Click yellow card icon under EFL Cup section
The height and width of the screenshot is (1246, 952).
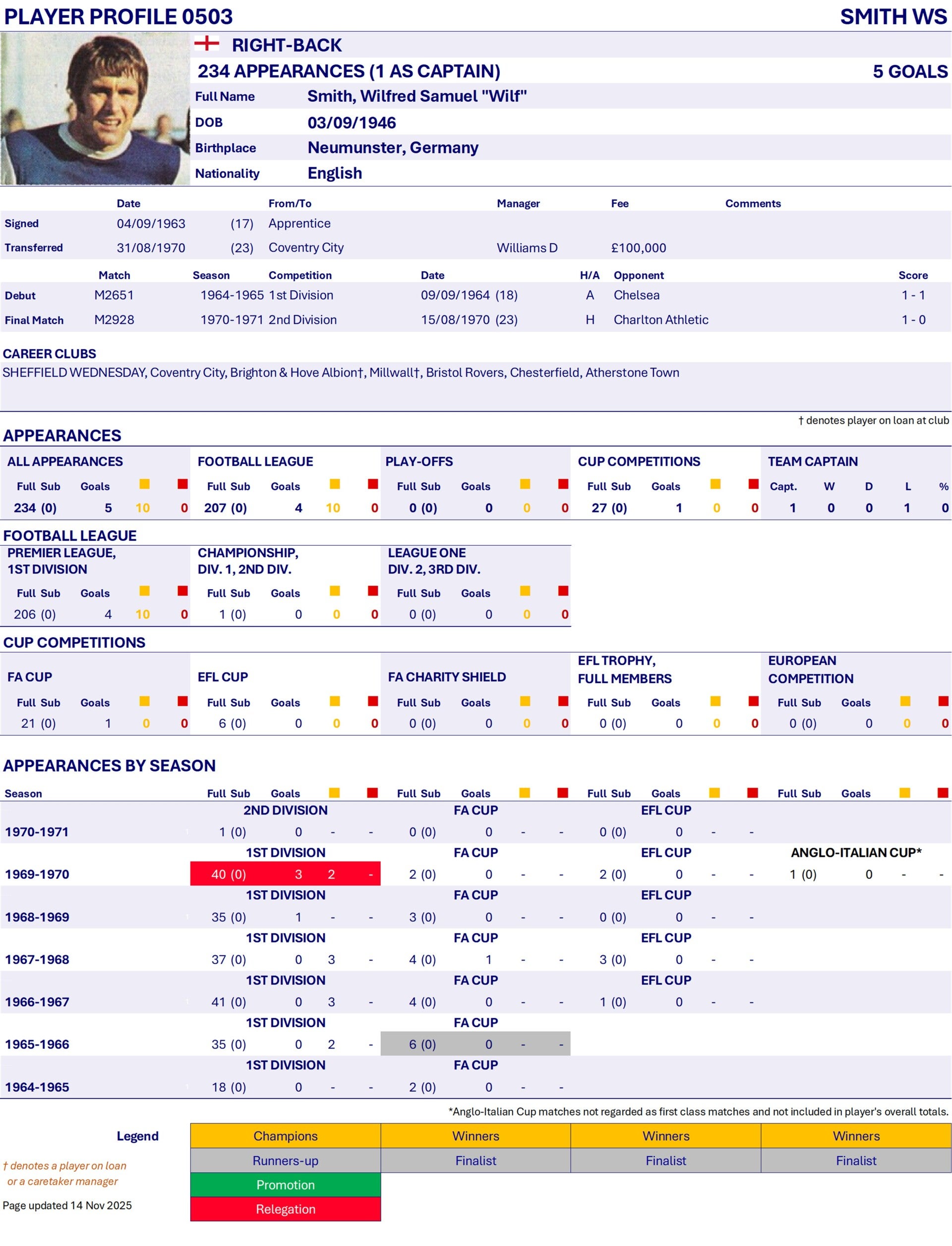click(335, 701)
